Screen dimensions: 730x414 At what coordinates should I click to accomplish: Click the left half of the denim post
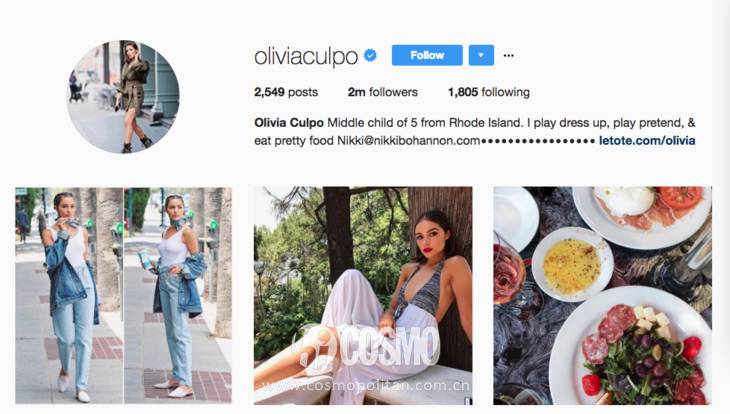click(69, 295)
